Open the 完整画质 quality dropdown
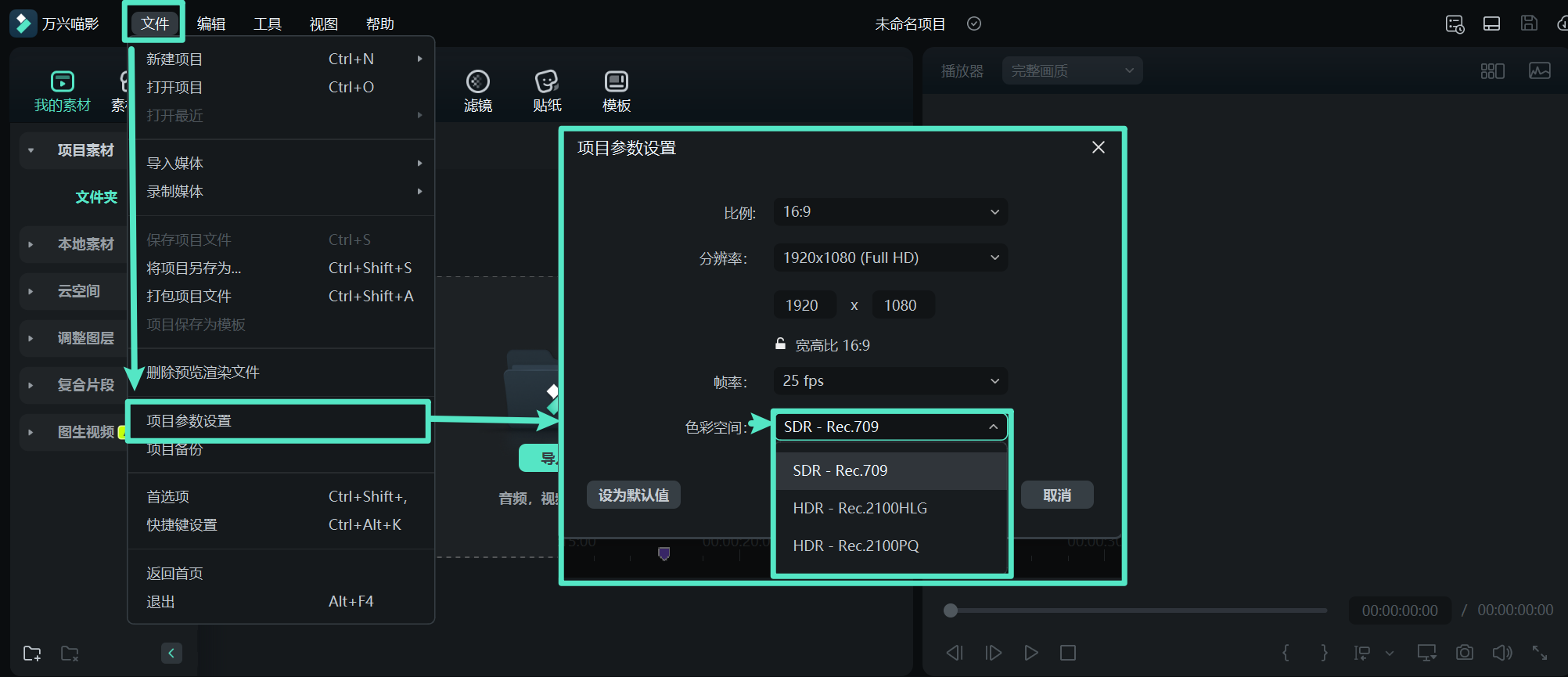This screenshot has width=1568, height=677. tap(1072, 70)
